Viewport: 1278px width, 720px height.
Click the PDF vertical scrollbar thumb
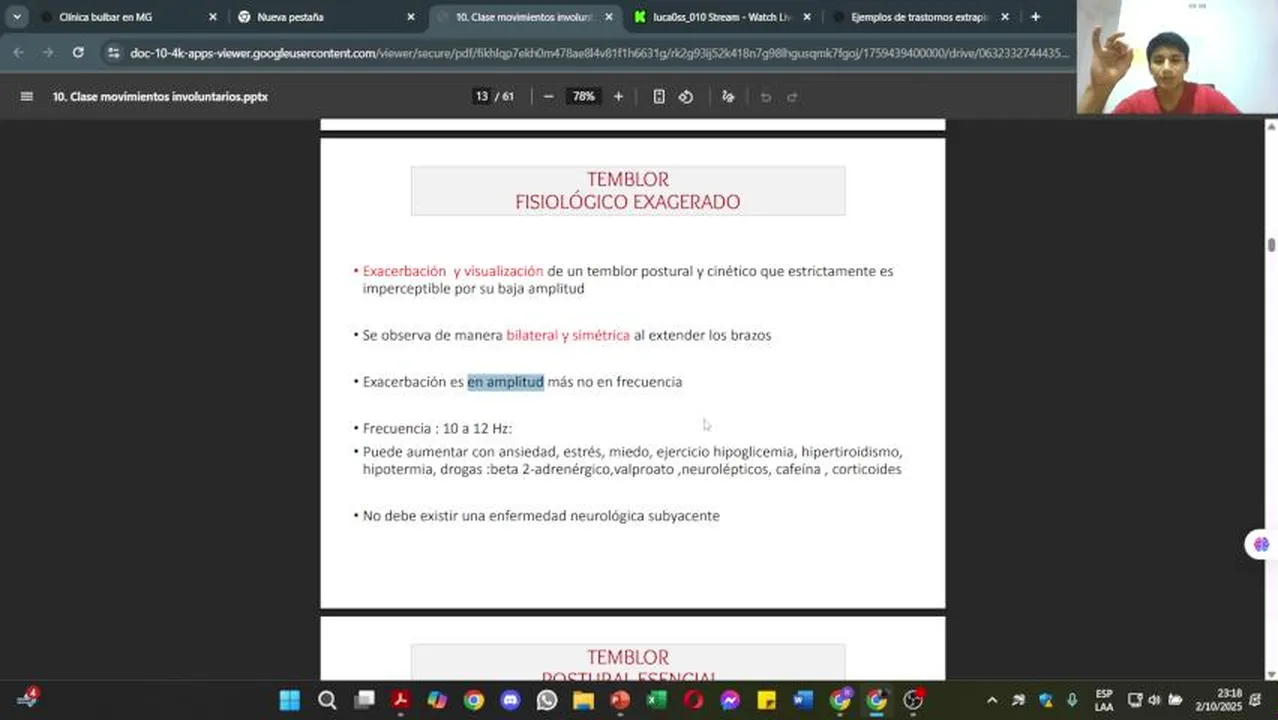(1271, 245)
